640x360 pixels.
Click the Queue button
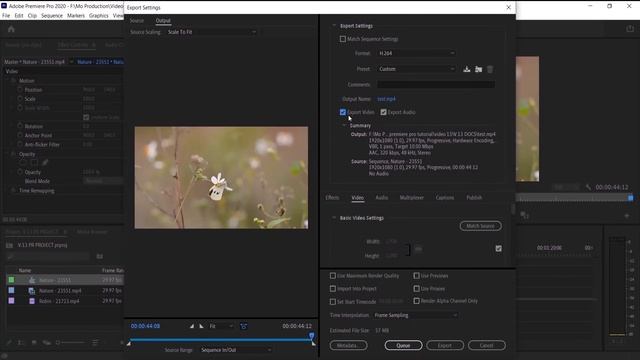[403, 345]
